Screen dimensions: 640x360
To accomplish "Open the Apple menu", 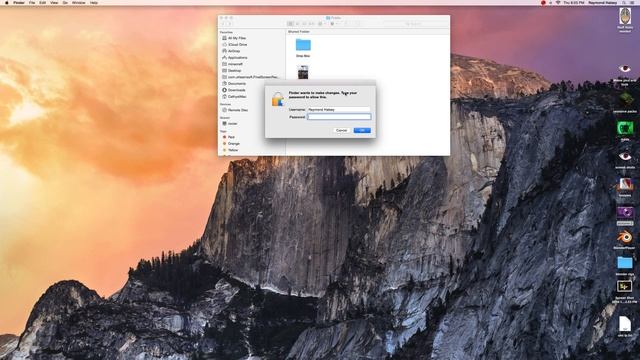I will point(6,2).
